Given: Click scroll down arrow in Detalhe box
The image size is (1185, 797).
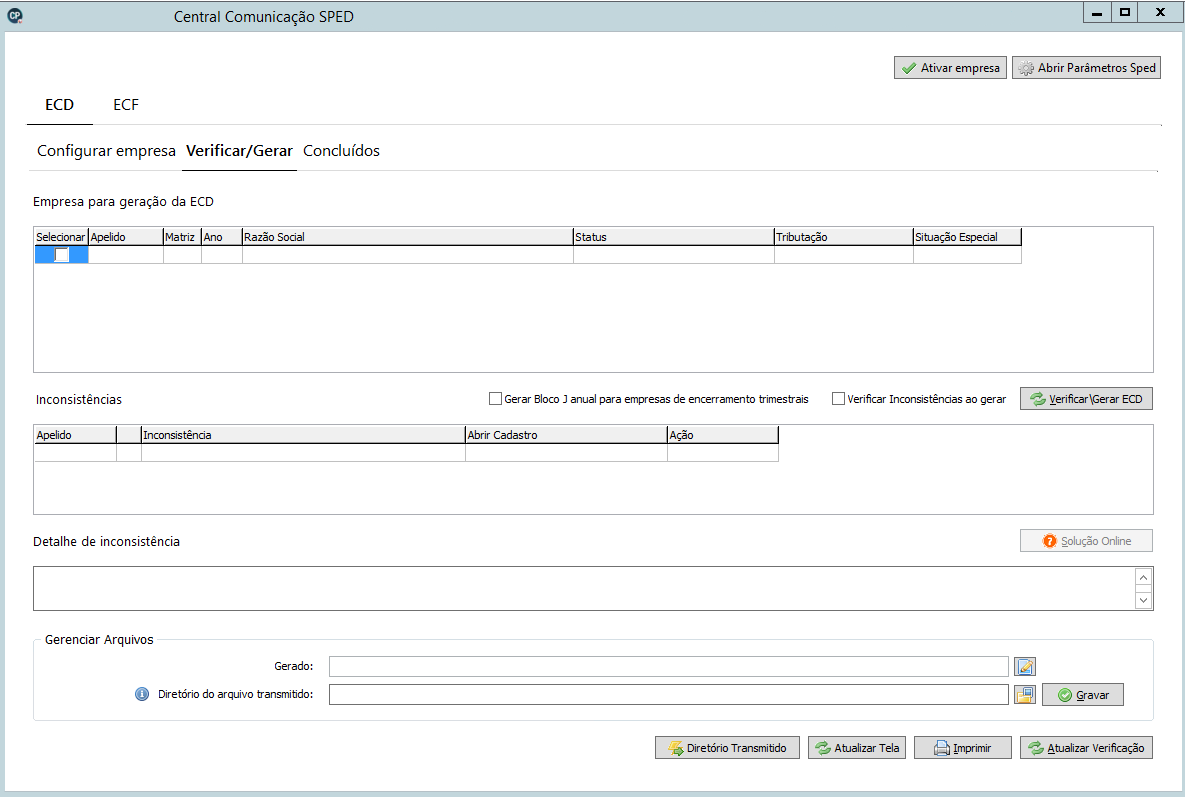Looking at the screenshot, I should pyautogui.click(x=1143, y=601).
